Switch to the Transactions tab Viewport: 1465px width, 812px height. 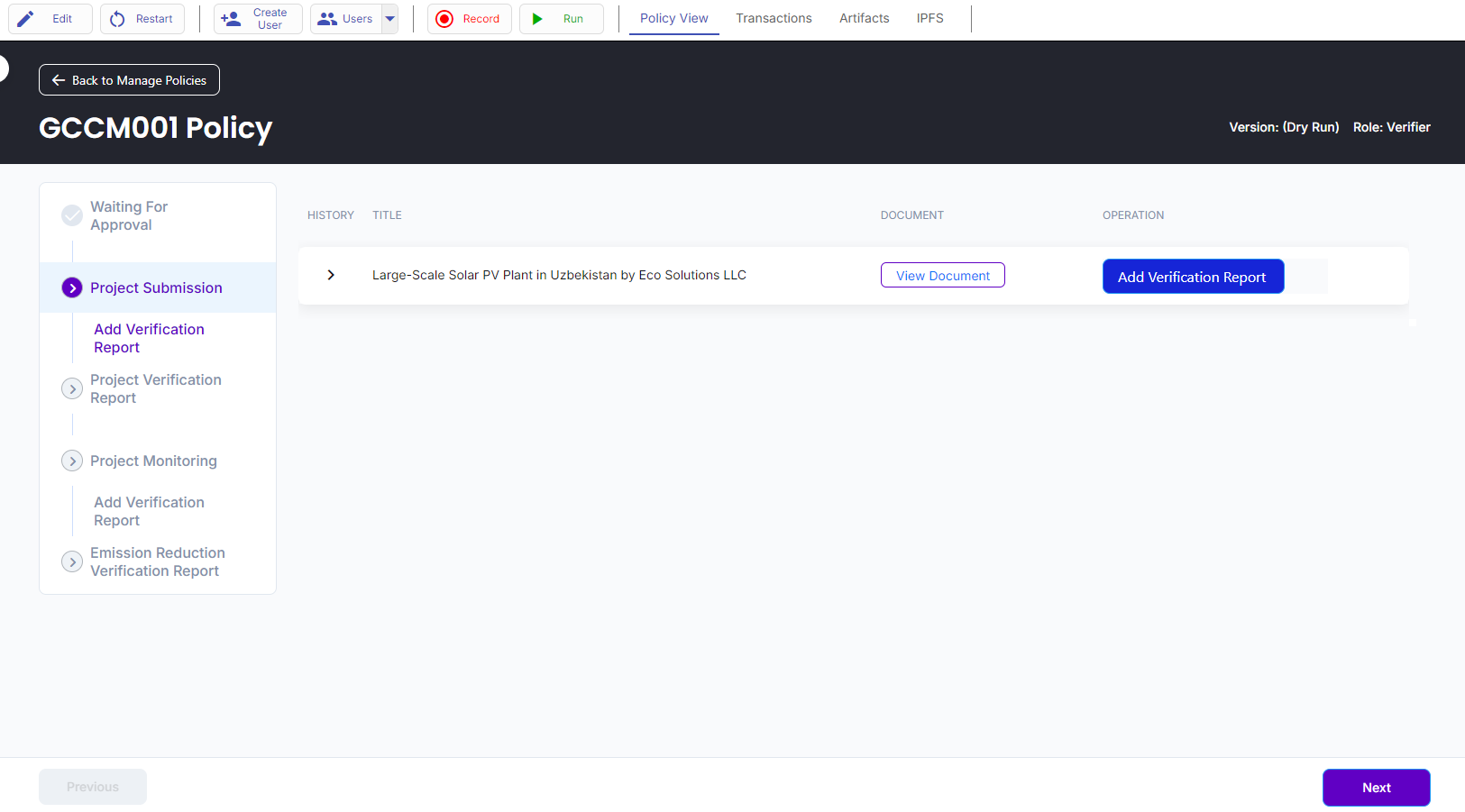point(774,18)
